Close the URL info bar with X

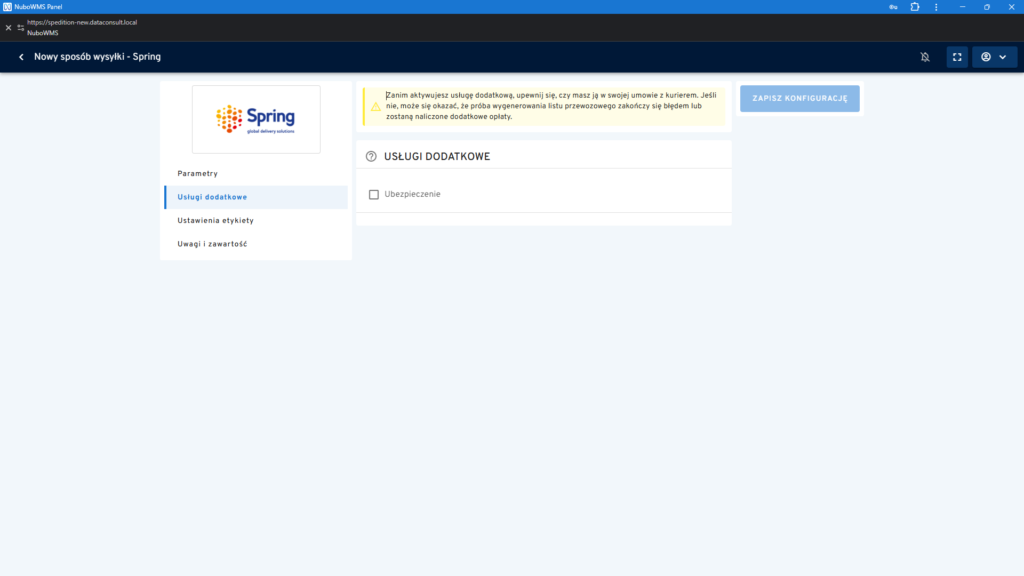point(8,27)
